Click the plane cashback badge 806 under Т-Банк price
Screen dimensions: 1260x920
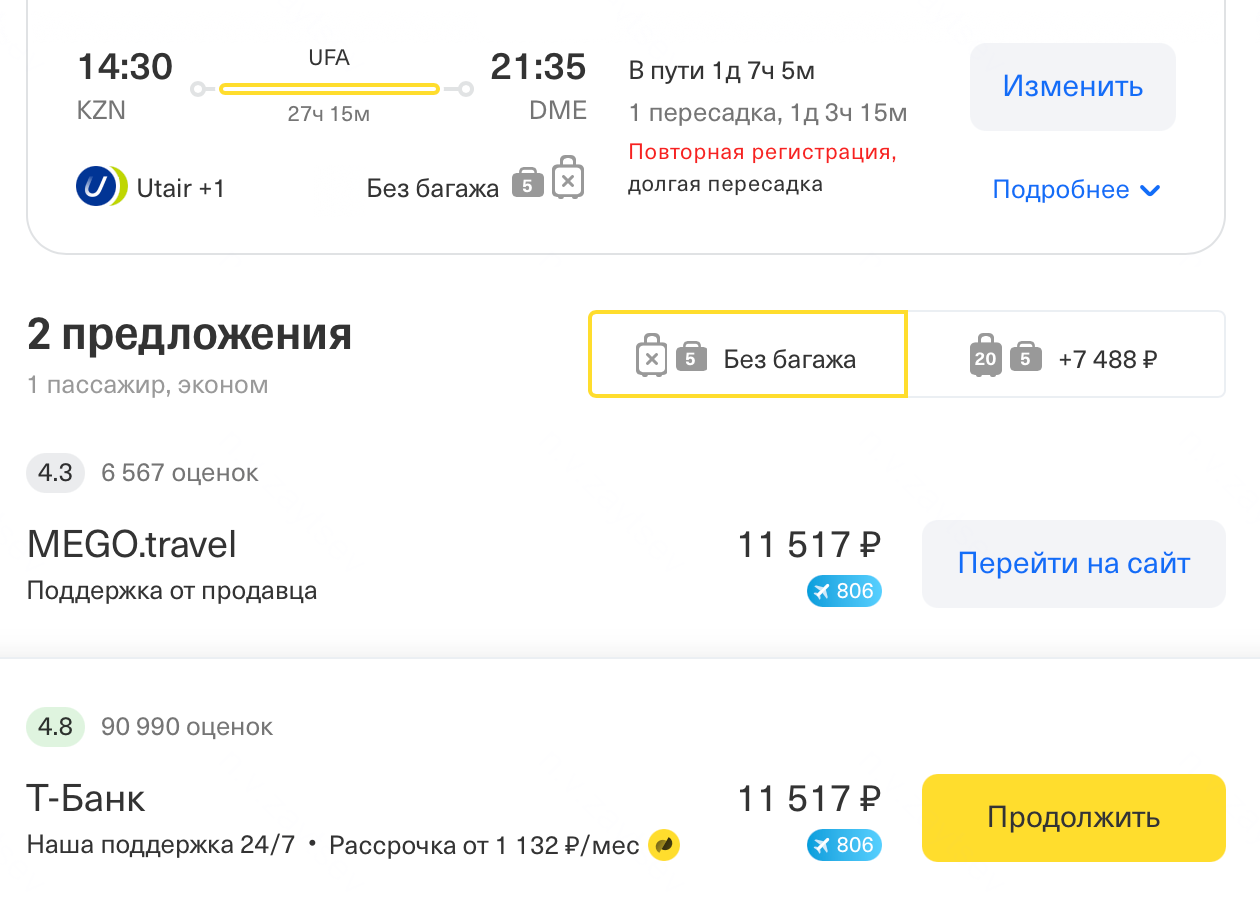click(843, 845)
